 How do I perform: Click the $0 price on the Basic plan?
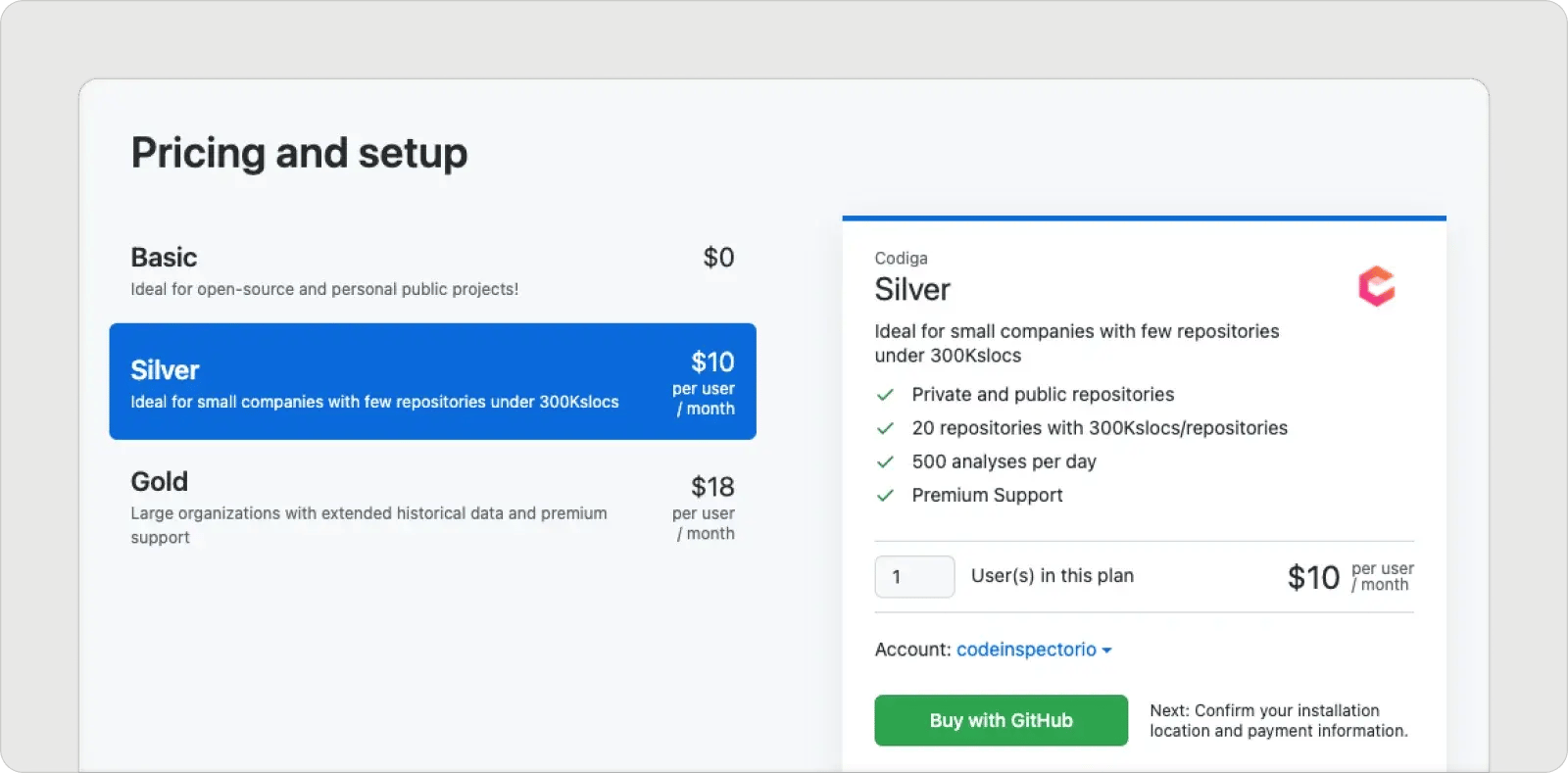pyautogui.click(x=716, y=258)
